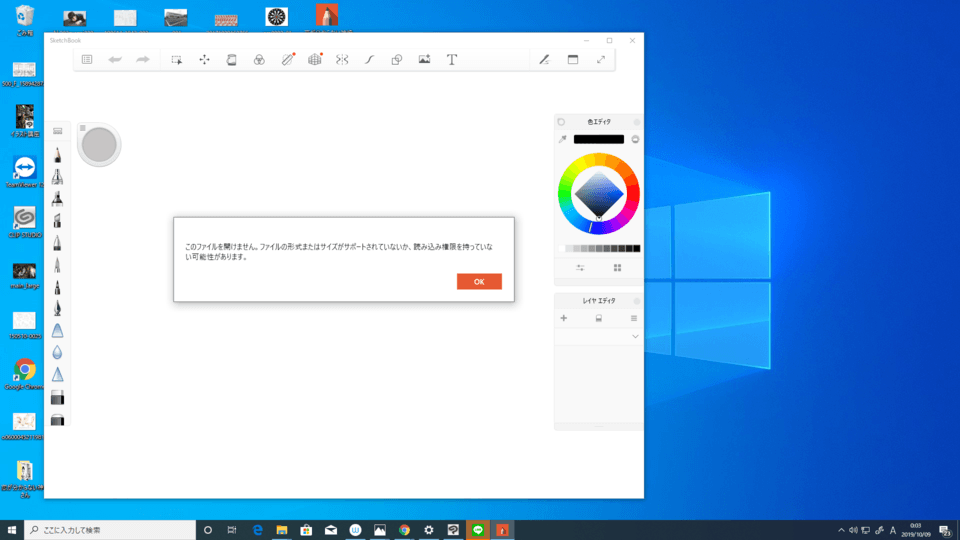Viewport: 960px width, 540px height.
Task: Switch to the color swatches grid view
Action: coord(617,268)
